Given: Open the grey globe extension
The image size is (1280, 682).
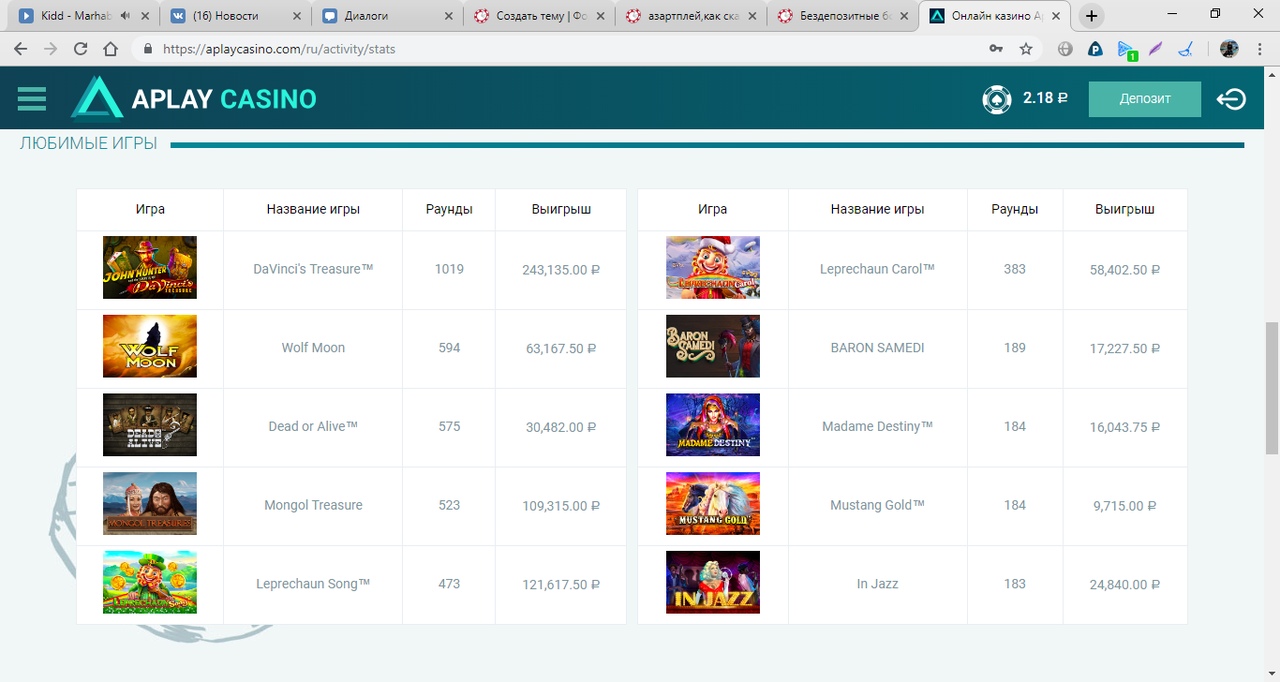Looking at the screenshot, I should coord(1065,49).
